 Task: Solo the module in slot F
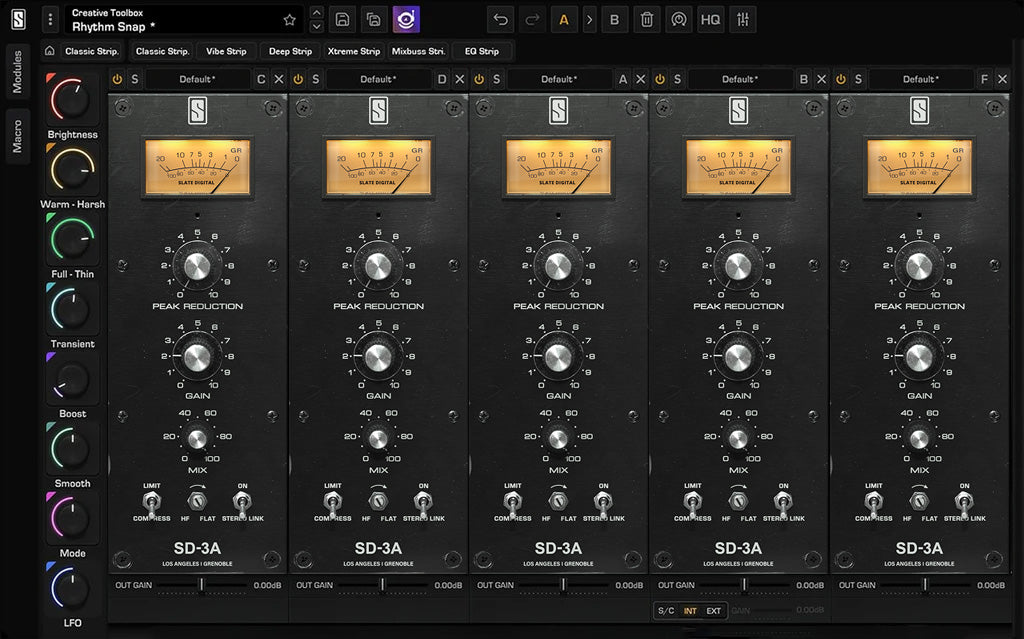[x=858, y=79]
